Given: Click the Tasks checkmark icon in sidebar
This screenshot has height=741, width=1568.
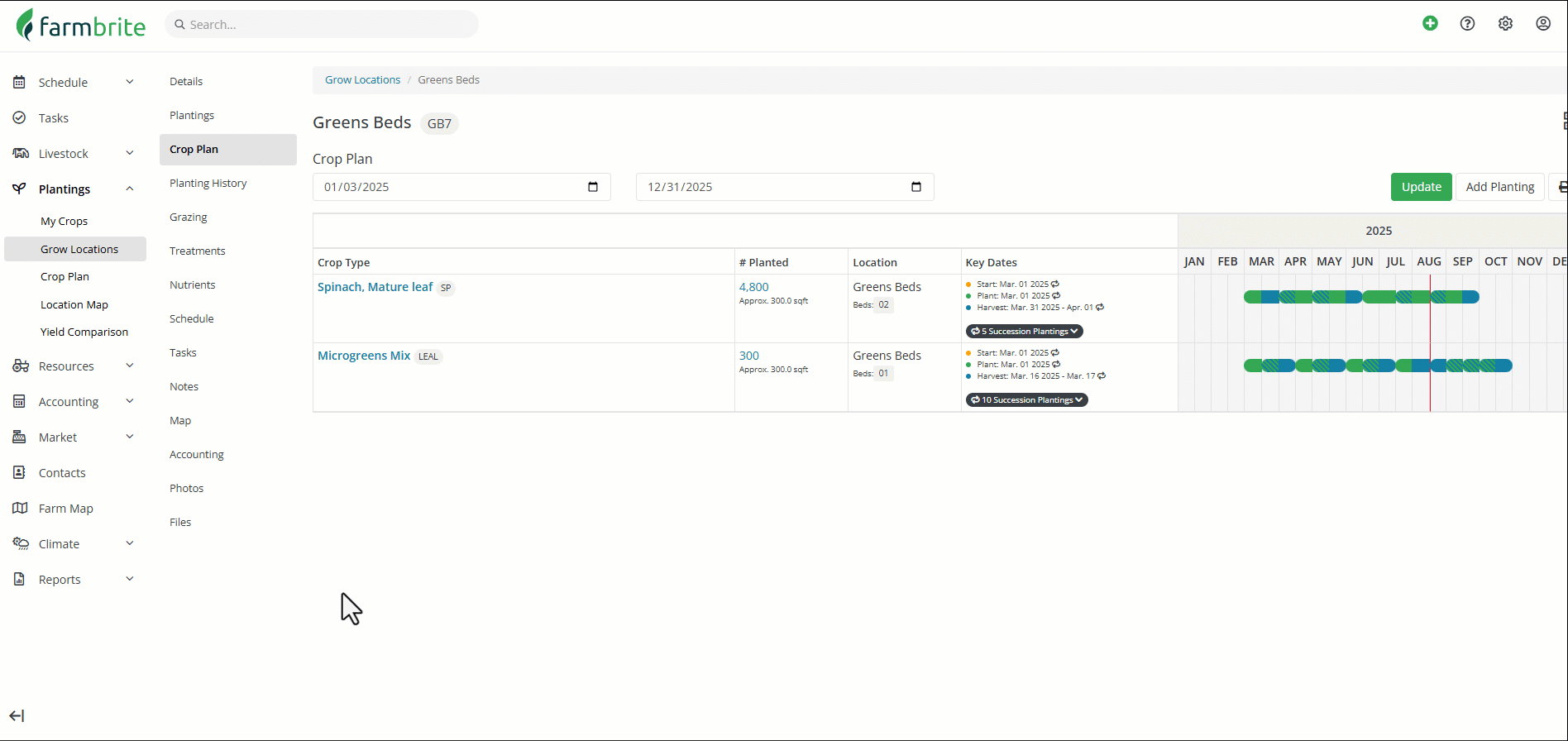Looking at the screenshot, I should pos(19,117).
